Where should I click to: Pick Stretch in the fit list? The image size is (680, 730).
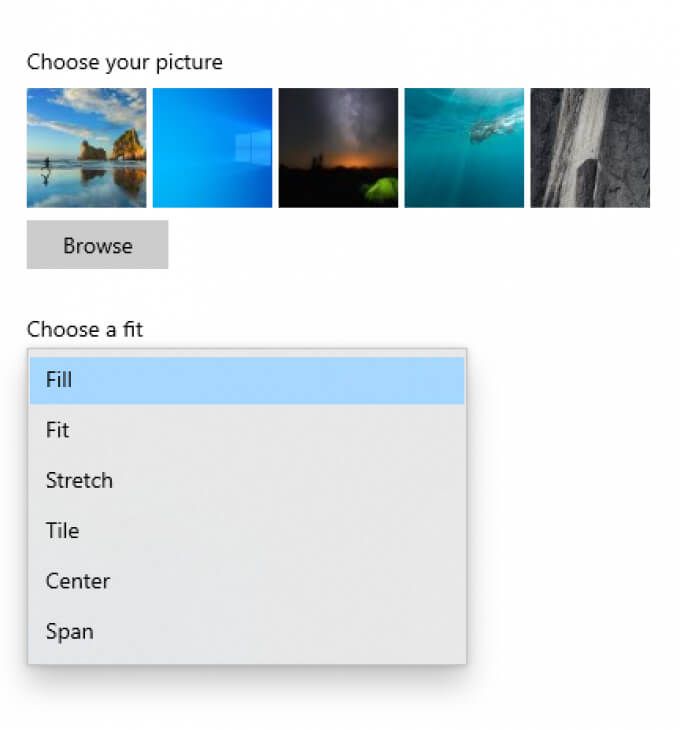point(247,480)
